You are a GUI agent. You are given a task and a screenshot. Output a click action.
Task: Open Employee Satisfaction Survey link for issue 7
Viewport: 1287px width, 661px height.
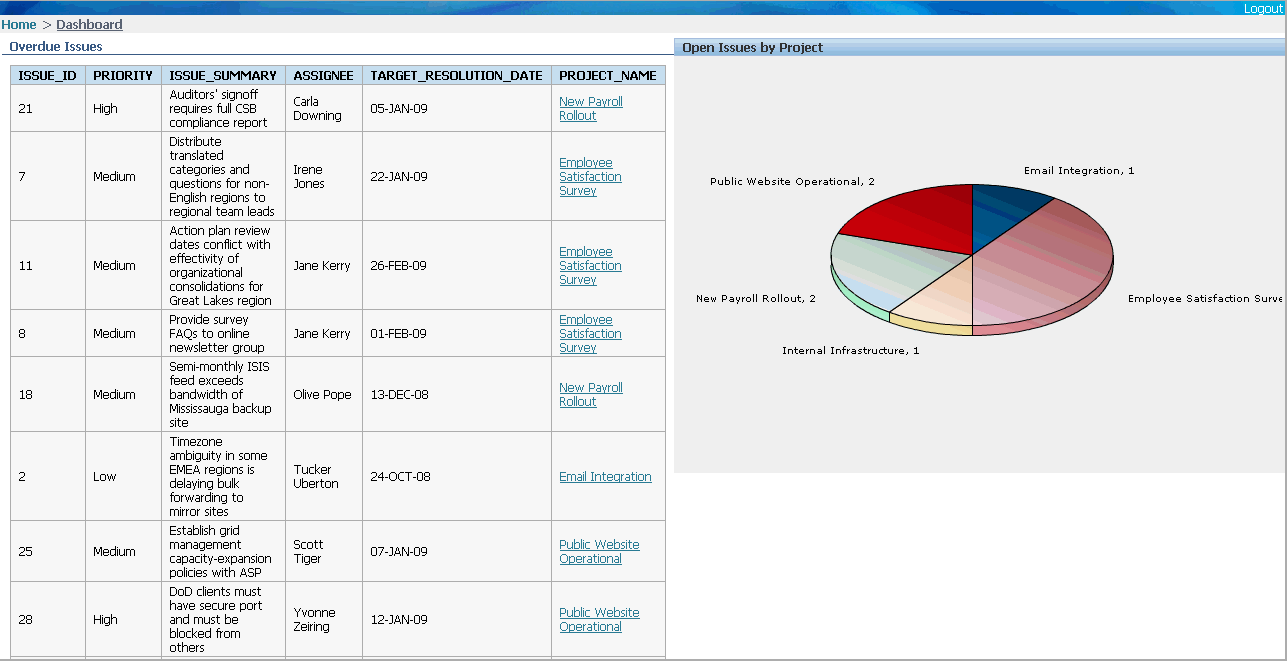(590, 176)
